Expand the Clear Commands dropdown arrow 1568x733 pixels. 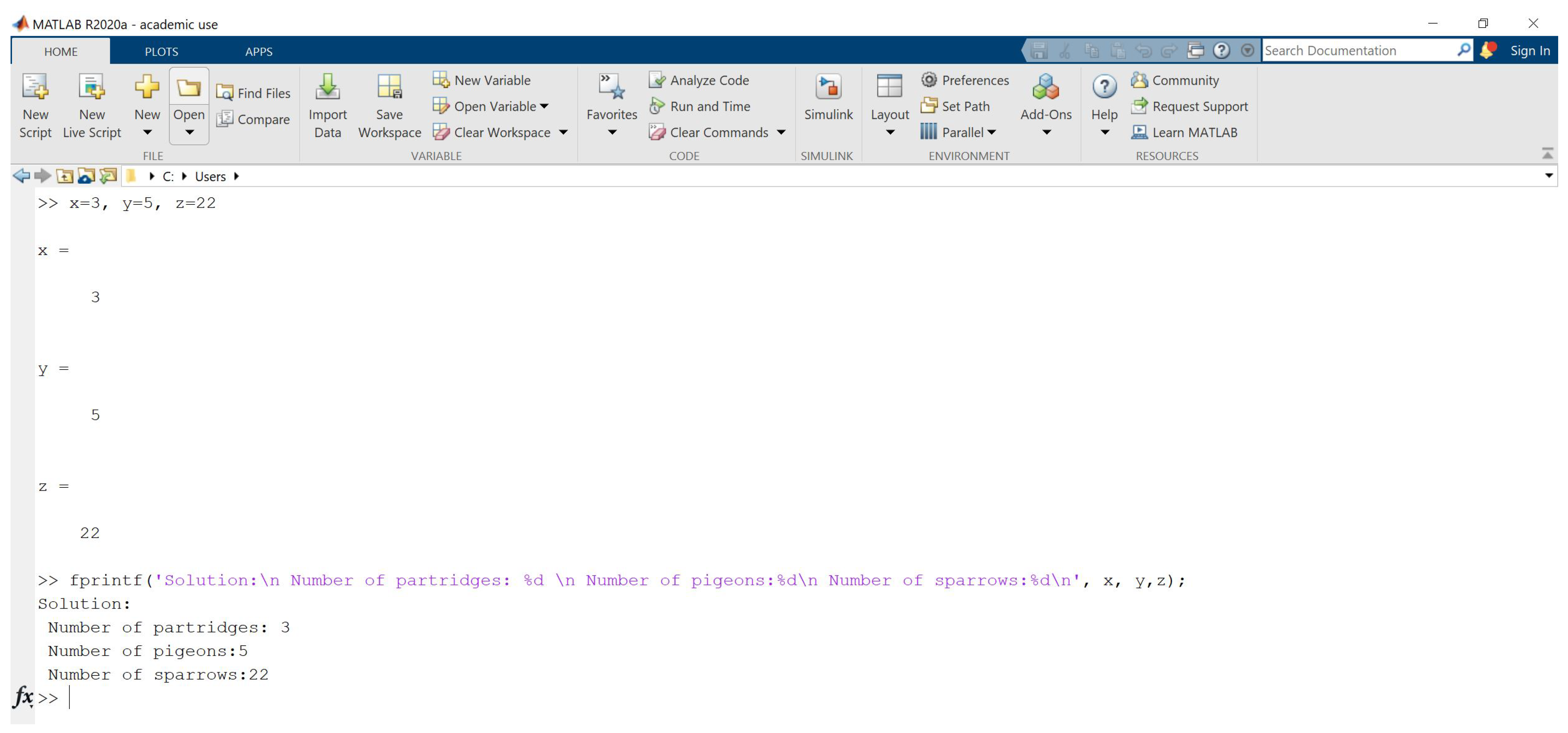pos(781,133)
